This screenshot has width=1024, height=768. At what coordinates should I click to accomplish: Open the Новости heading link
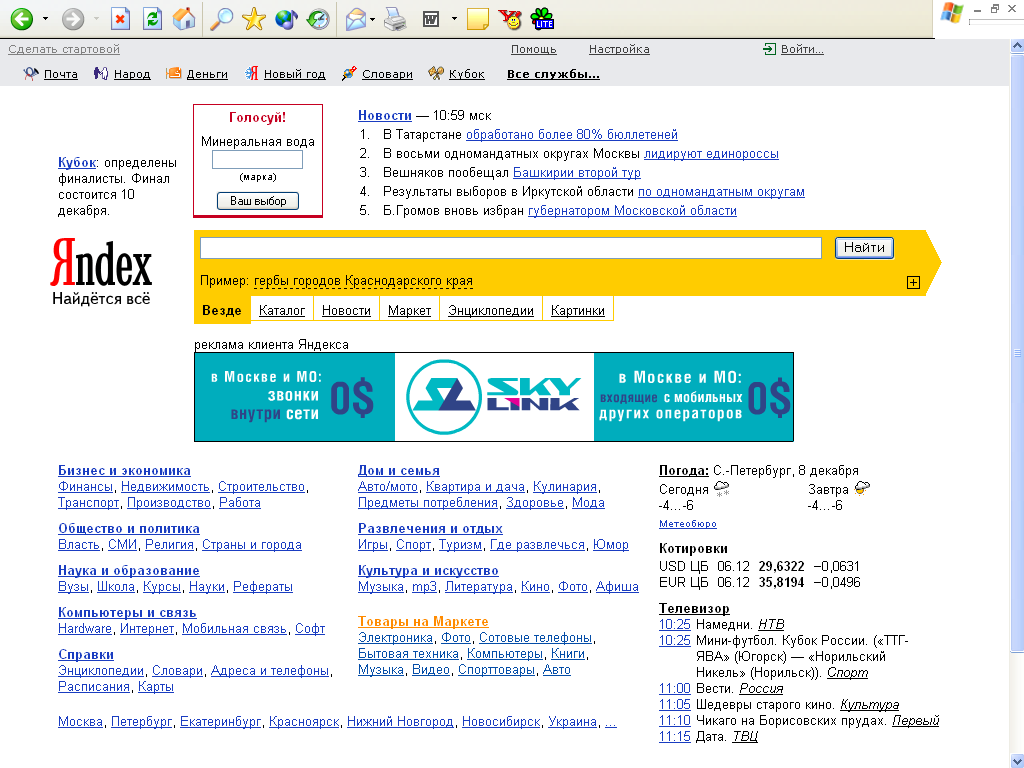[385, 115]
